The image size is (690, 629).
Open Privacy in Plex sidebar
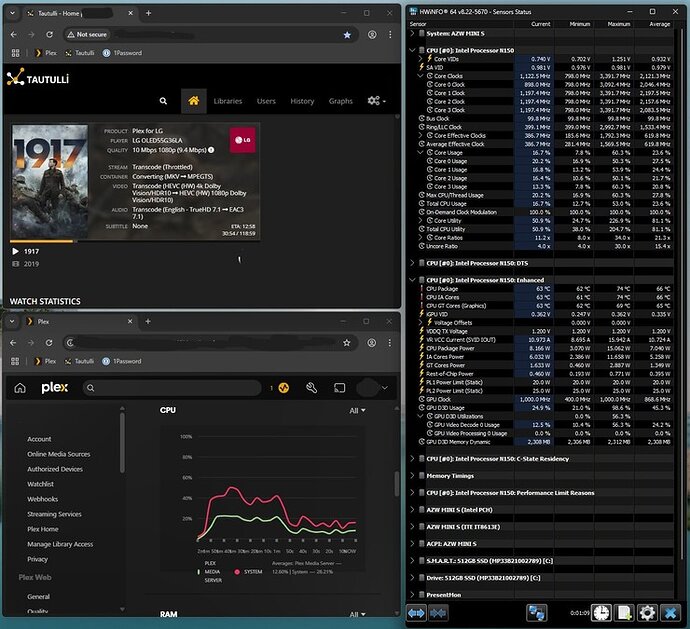tap(37, 559)
